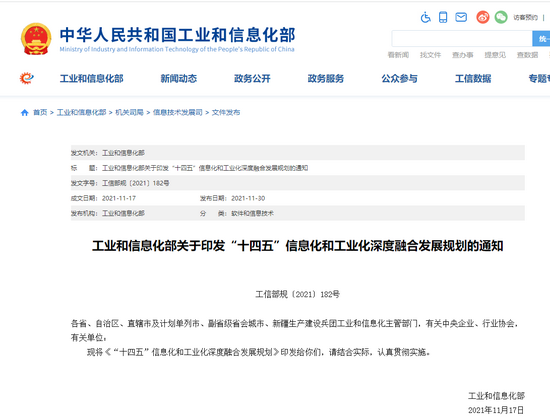This screenshot has width=550, height=418.
Task: Click the mobile phone version icon
Action: (443, 17)
